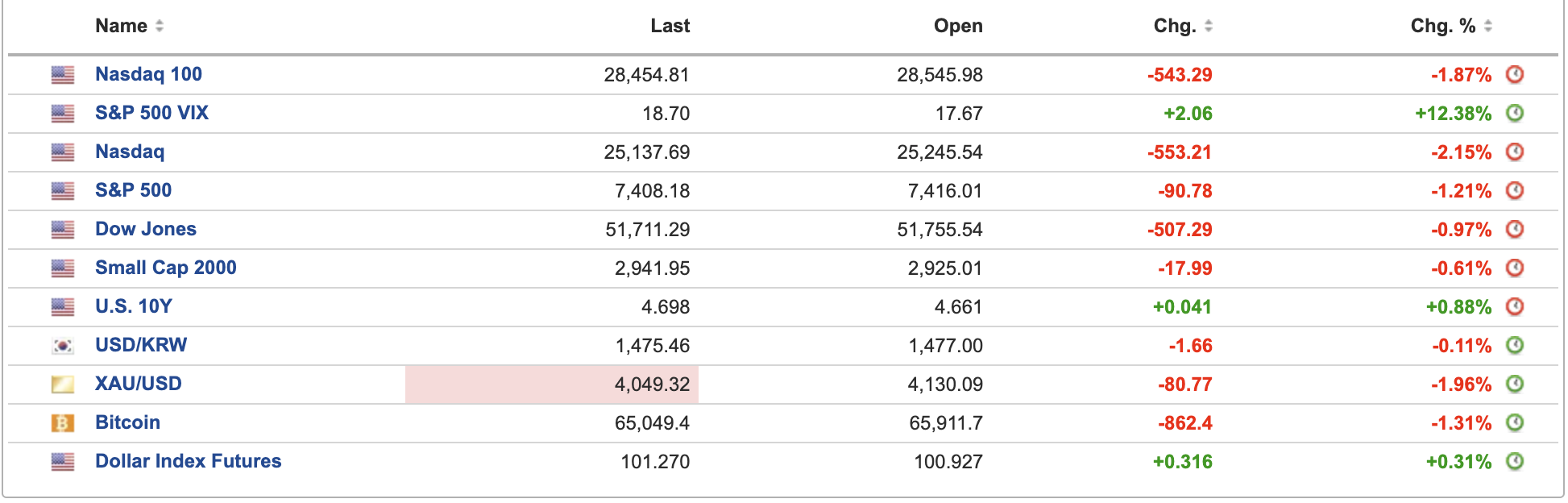Sort by Chg. column using its arrows

[1208, 26]
